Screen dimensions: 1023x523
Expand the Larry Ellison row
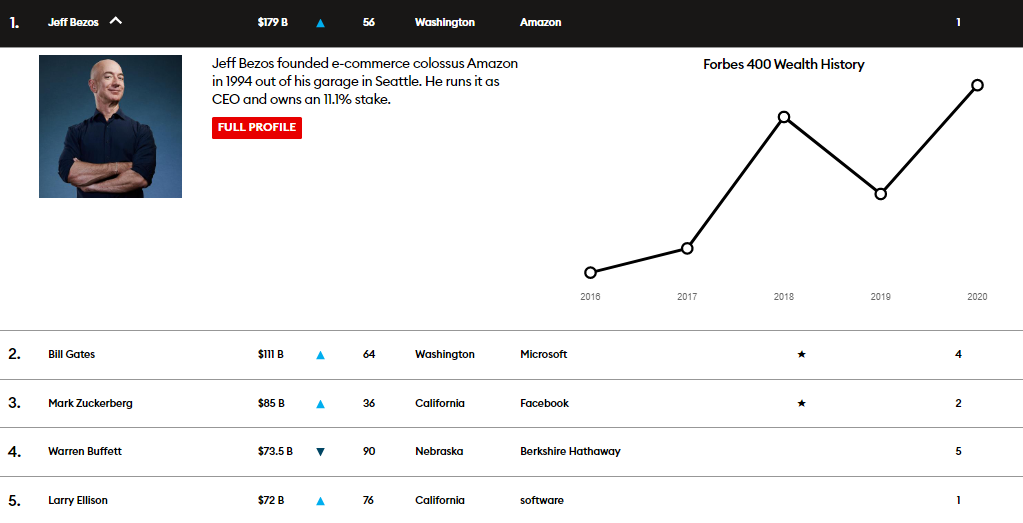coord(78,501)
